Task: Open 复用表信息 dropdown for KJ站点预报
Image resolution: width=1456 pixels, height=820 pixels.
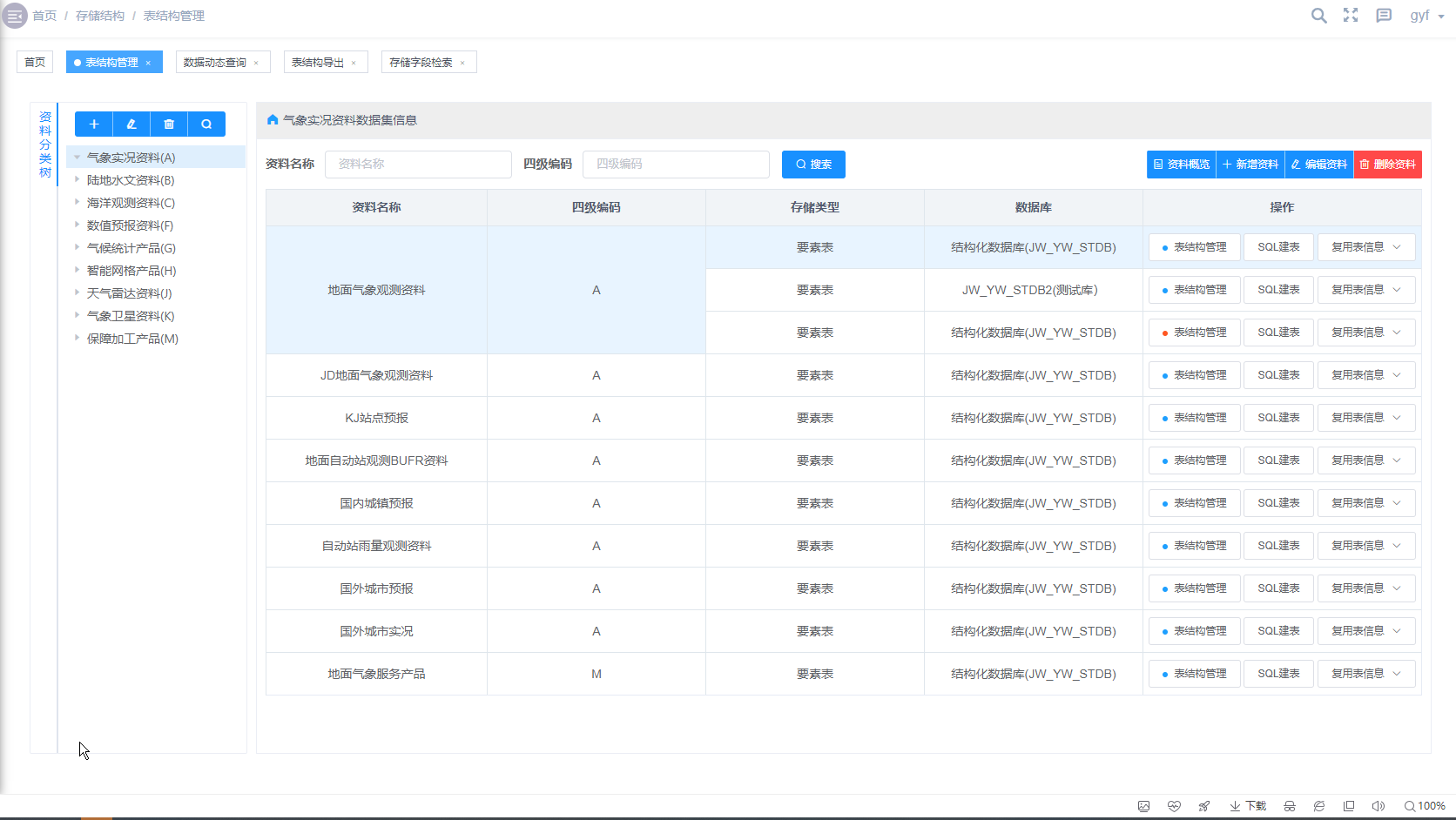Action: [1366, 418]
